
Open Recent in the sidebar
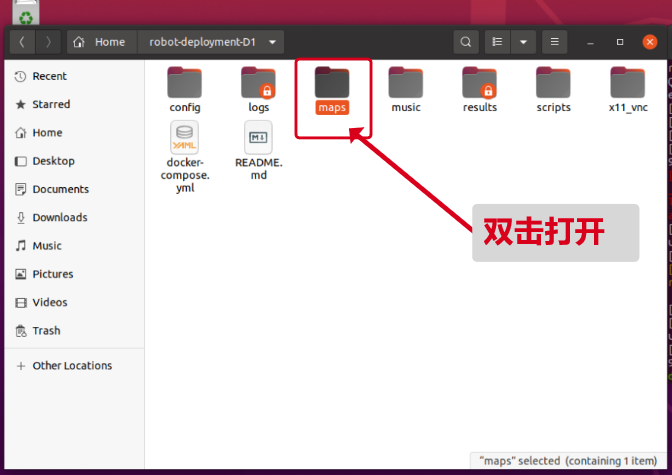click(x=49, y=76)
